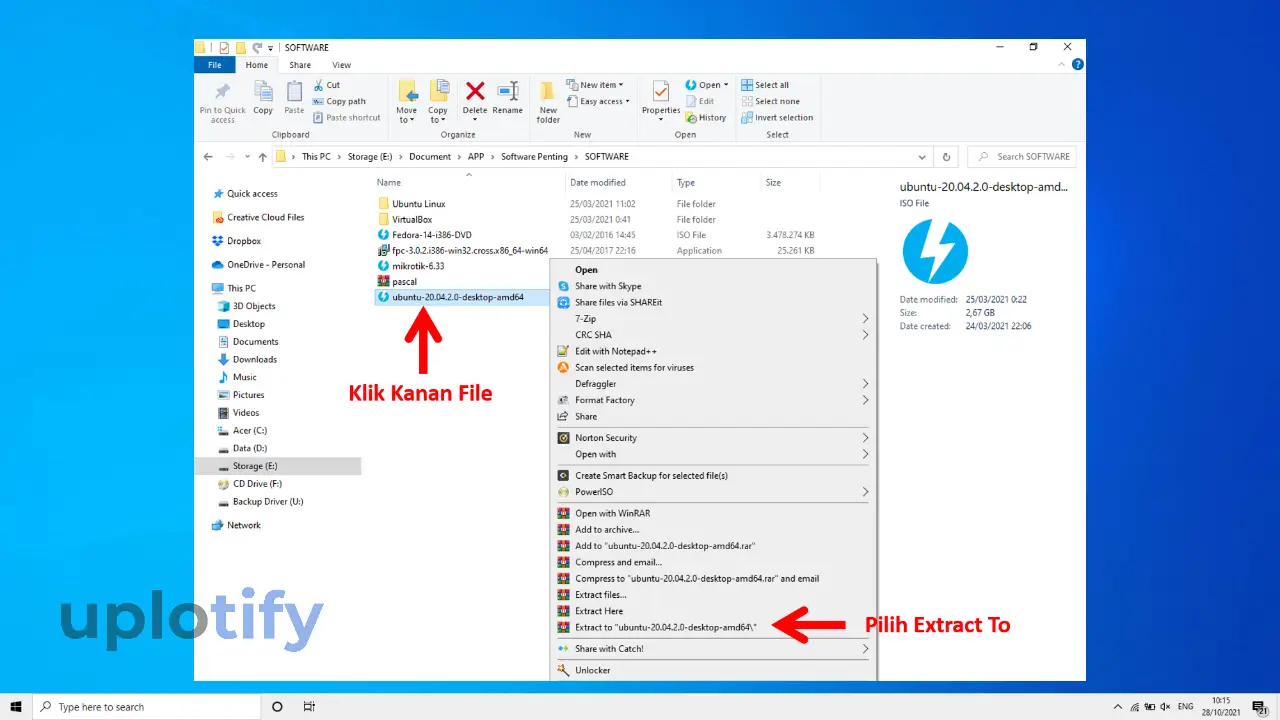The height and width of the screenshot is (720, 1280).
Task: Open the Copy to dropdown
Action: [438, 102]
